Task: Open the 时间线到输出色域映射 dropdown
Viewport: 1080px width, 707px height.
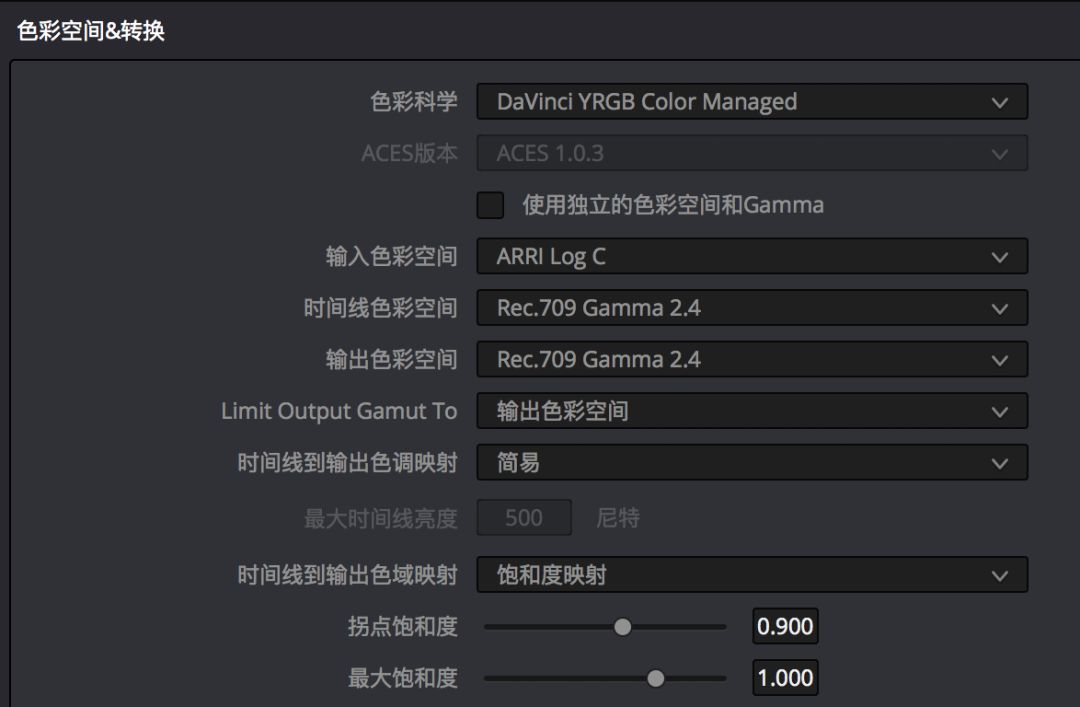Action: 752,575
